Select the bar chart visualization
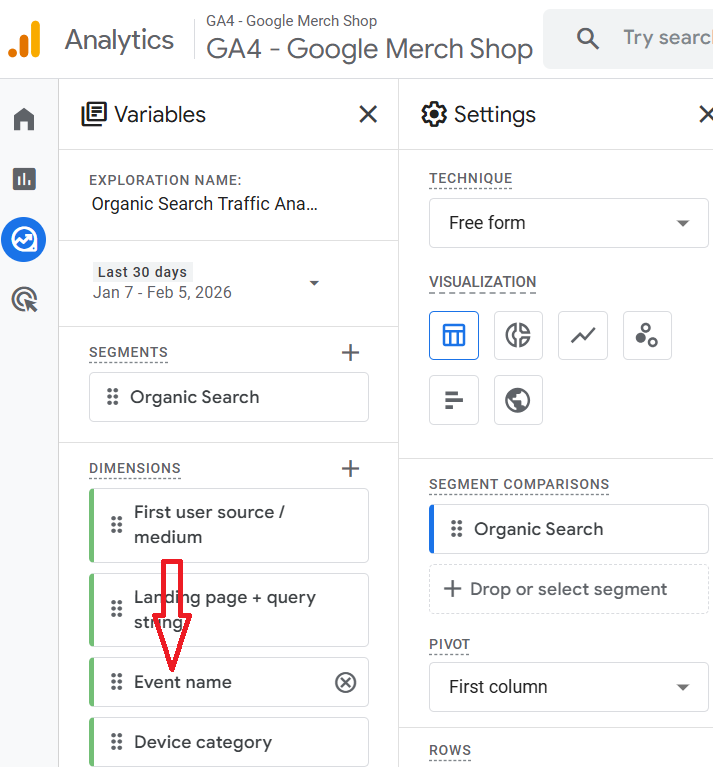This screenshot has width=713, height=767. pyautogui.click(x=454, y=400)
